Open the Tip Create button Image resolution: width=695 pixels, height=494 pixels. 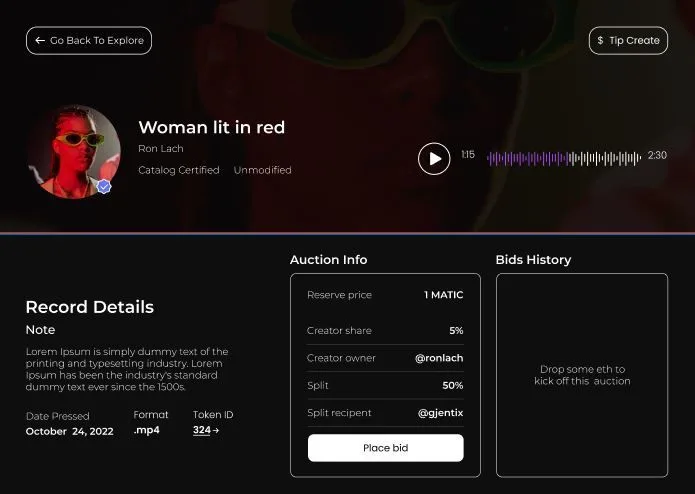click(628, 40)
